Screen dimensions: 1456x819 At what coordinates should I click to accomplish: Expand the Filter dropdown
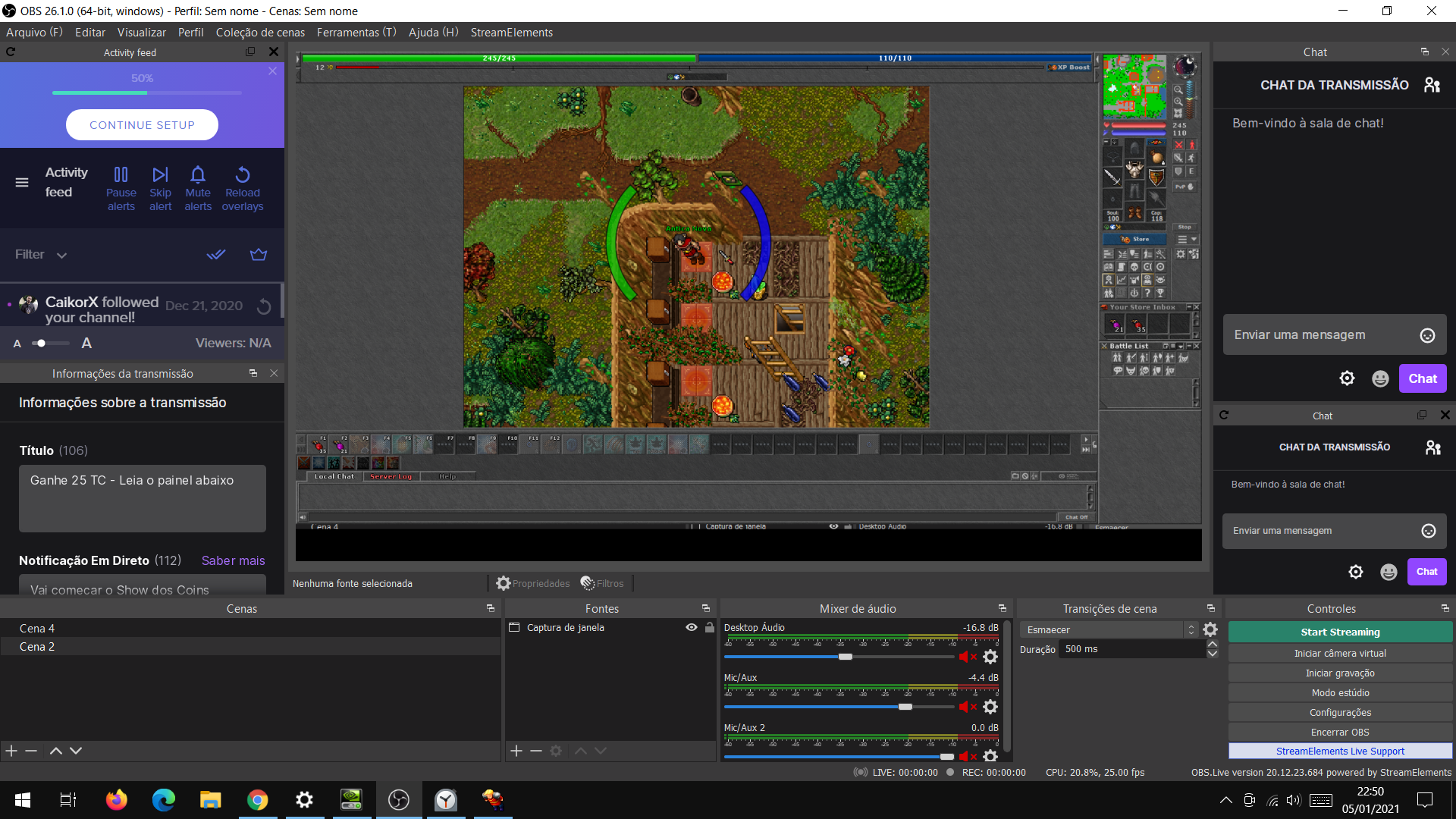pos(41,255)
